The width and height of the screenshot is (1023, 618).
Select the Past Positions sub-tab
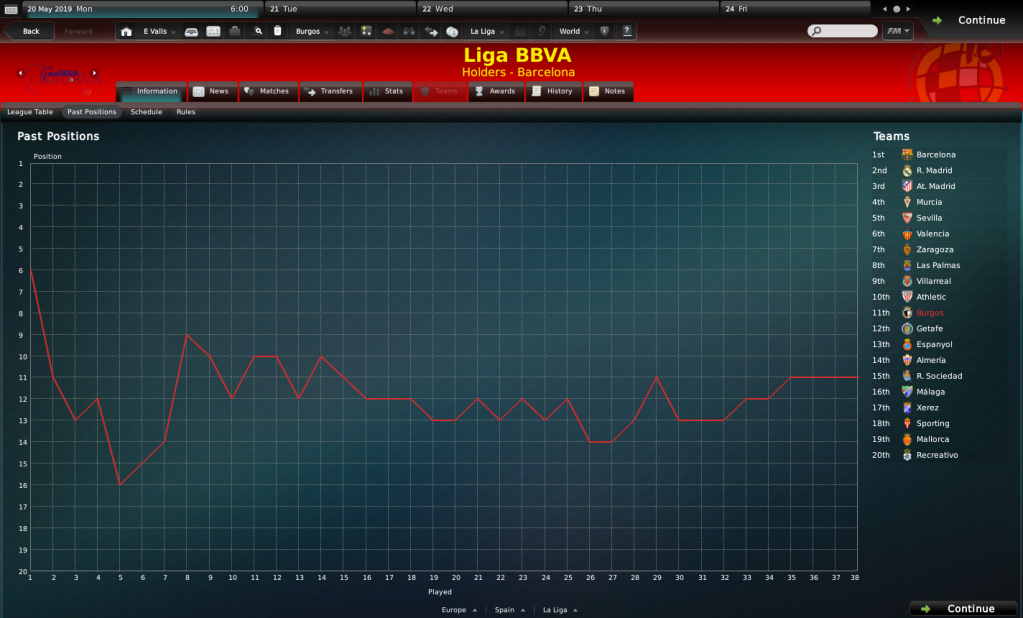(91, 112)
